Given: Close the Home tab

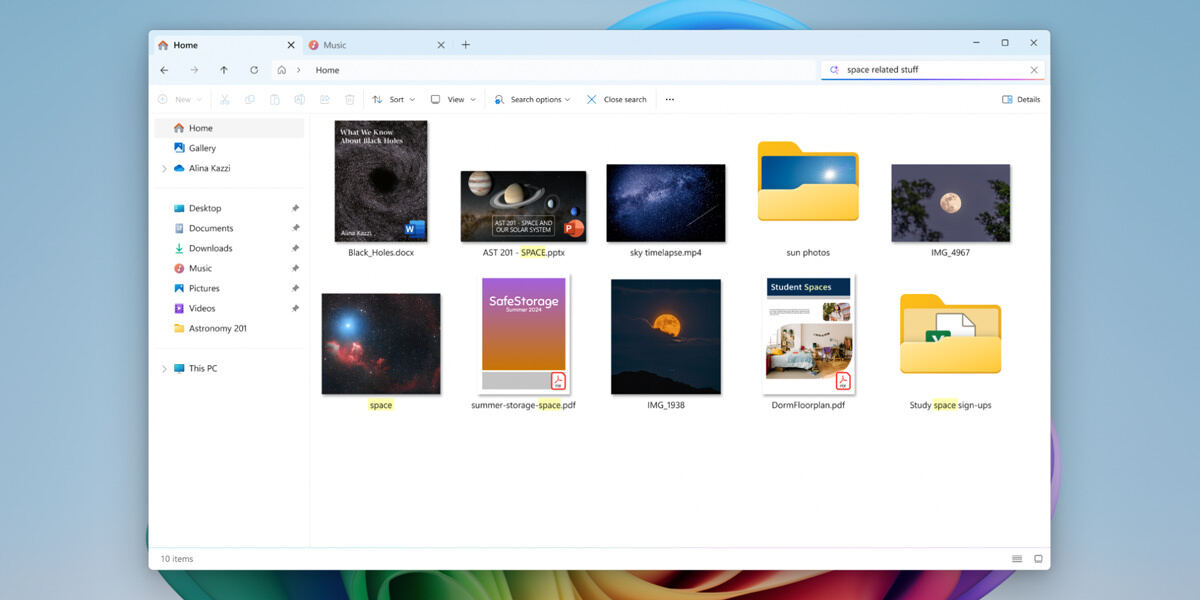Looking at the screenshot, I should tap(291, 45).
